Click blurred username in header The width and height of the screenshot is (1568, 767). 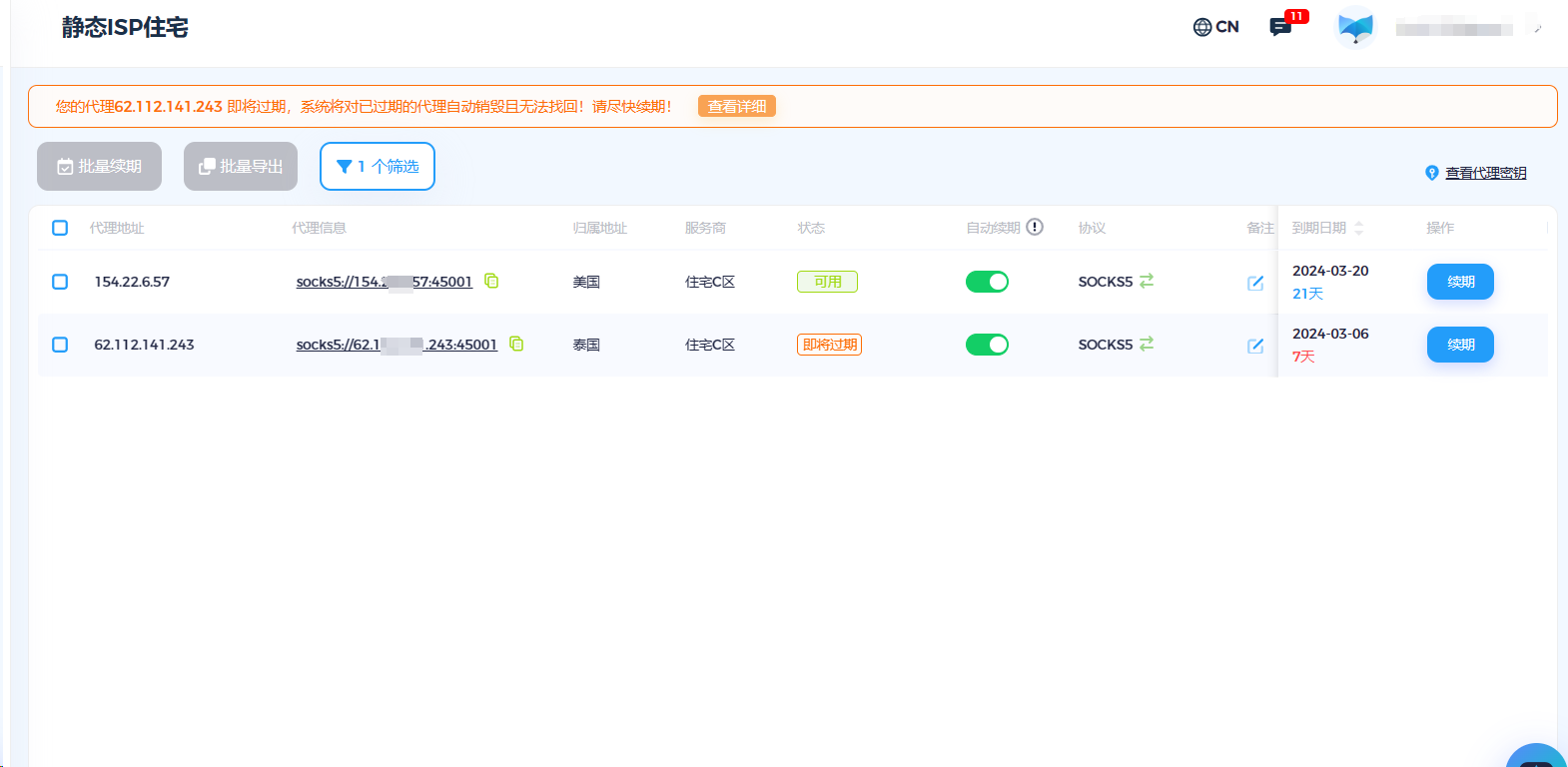pyautogui.click(x=1454, y=29)
